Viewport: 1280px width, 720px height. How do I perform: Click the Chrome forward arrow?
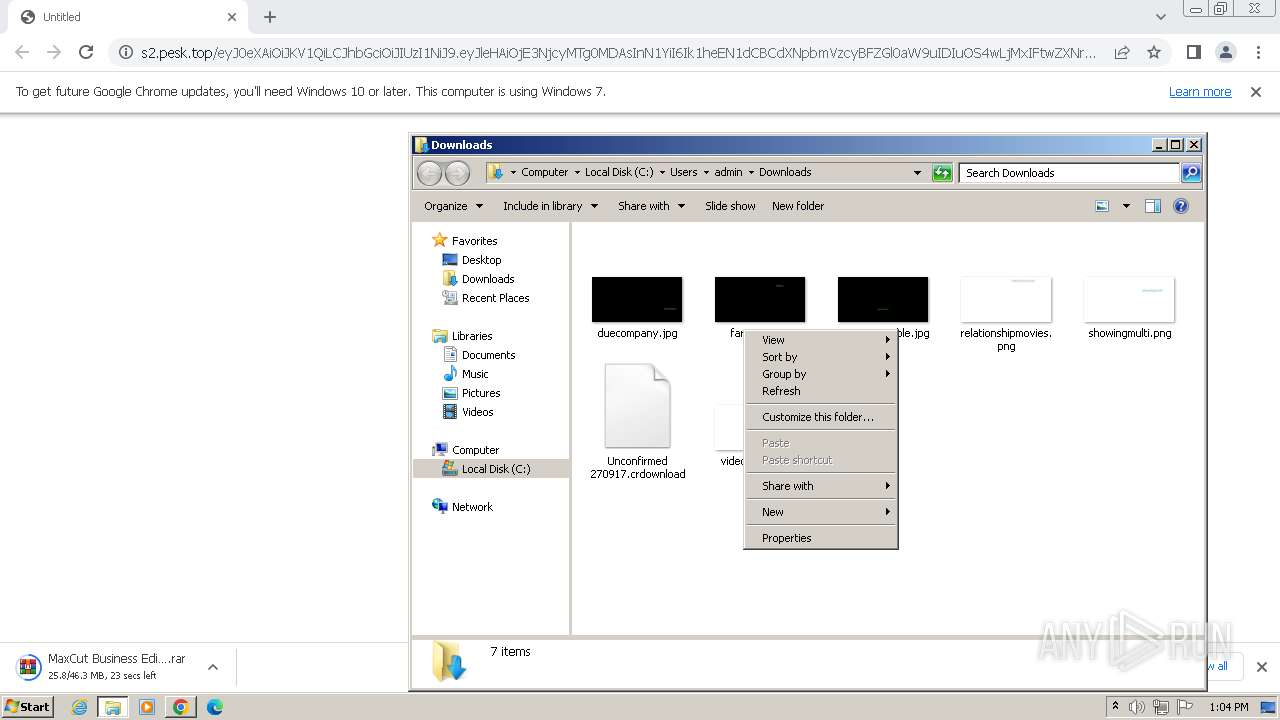(x=54, y=52)
